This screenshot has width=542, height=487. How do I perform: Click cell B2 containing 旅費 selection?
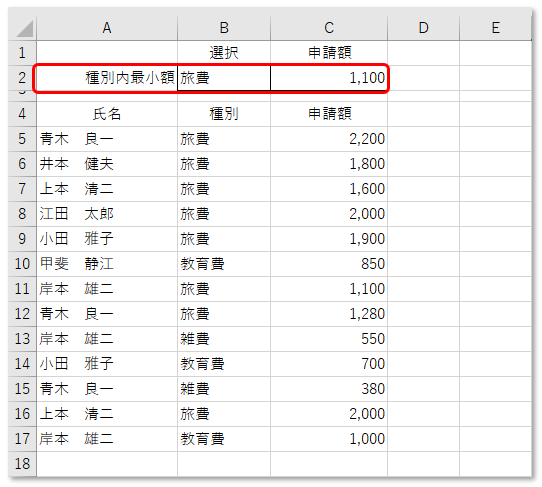[224, 78]
